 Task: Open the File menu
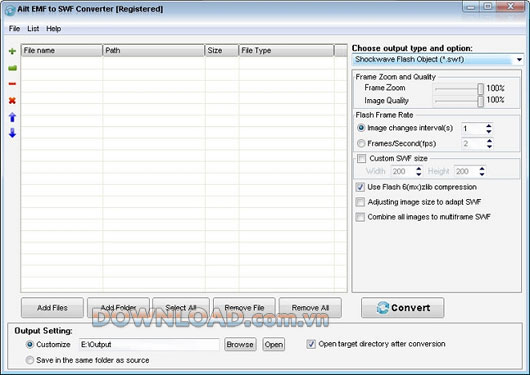pyautogui.click(x=14, y=29)
